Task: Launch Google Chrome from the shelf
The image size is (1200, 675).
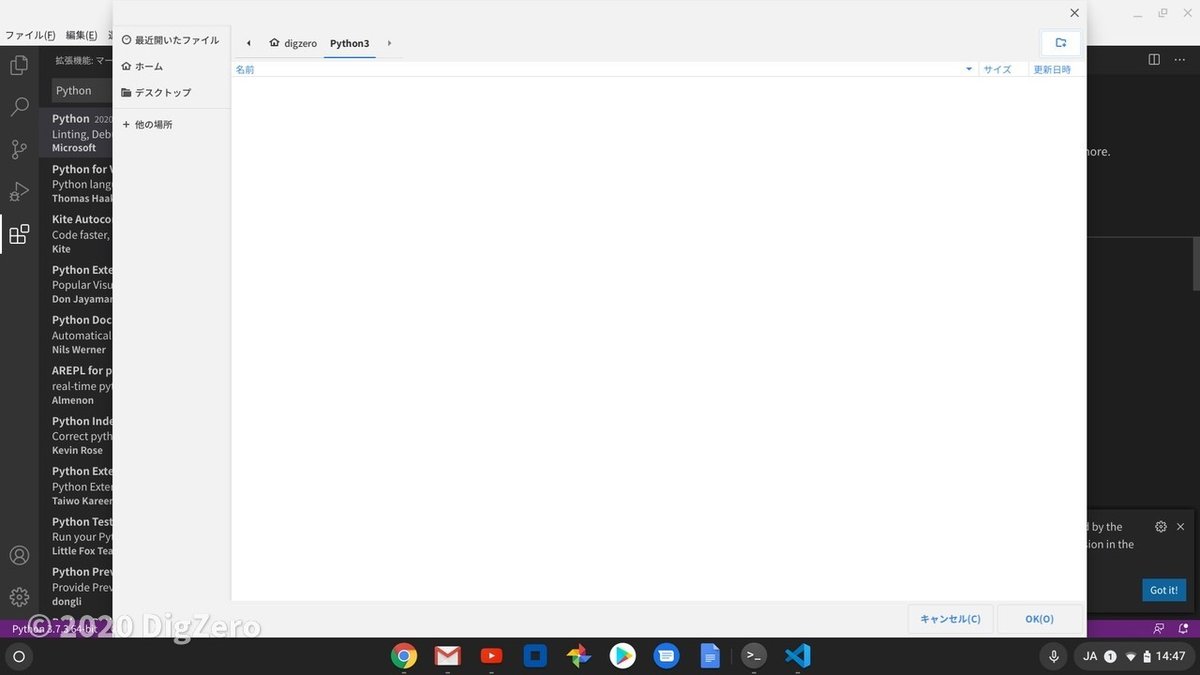Action: [x=404, y=656]
